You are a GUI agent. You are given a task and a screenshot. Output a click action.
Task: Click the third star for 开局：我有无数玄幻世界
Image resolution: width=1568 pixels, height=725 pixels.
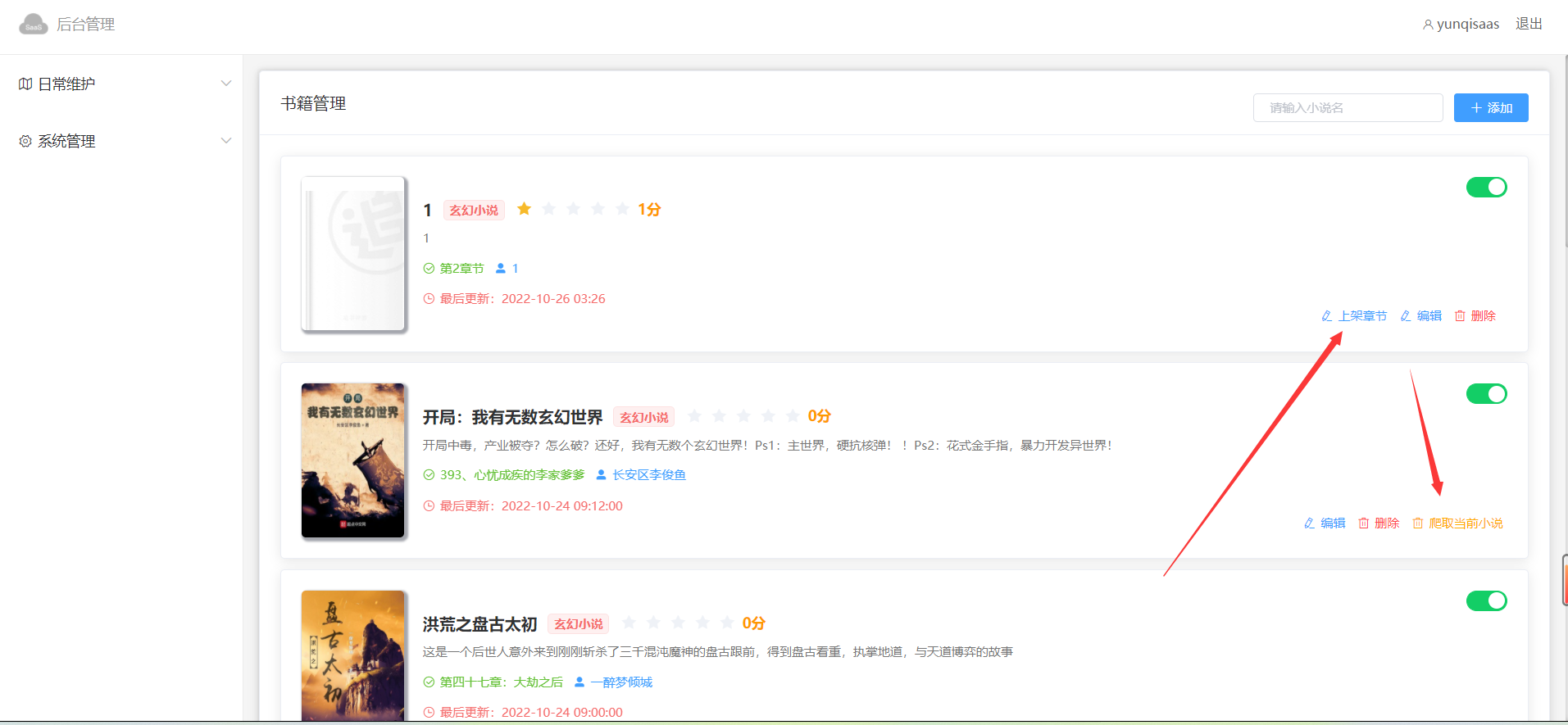743,416
